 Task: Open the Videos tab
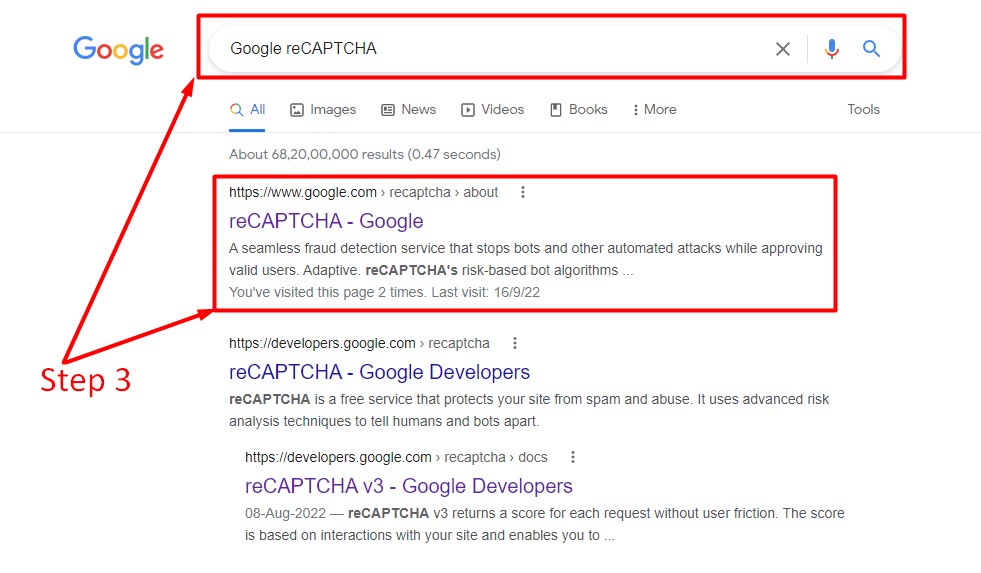pyautogui.click(x=492, y=109)
